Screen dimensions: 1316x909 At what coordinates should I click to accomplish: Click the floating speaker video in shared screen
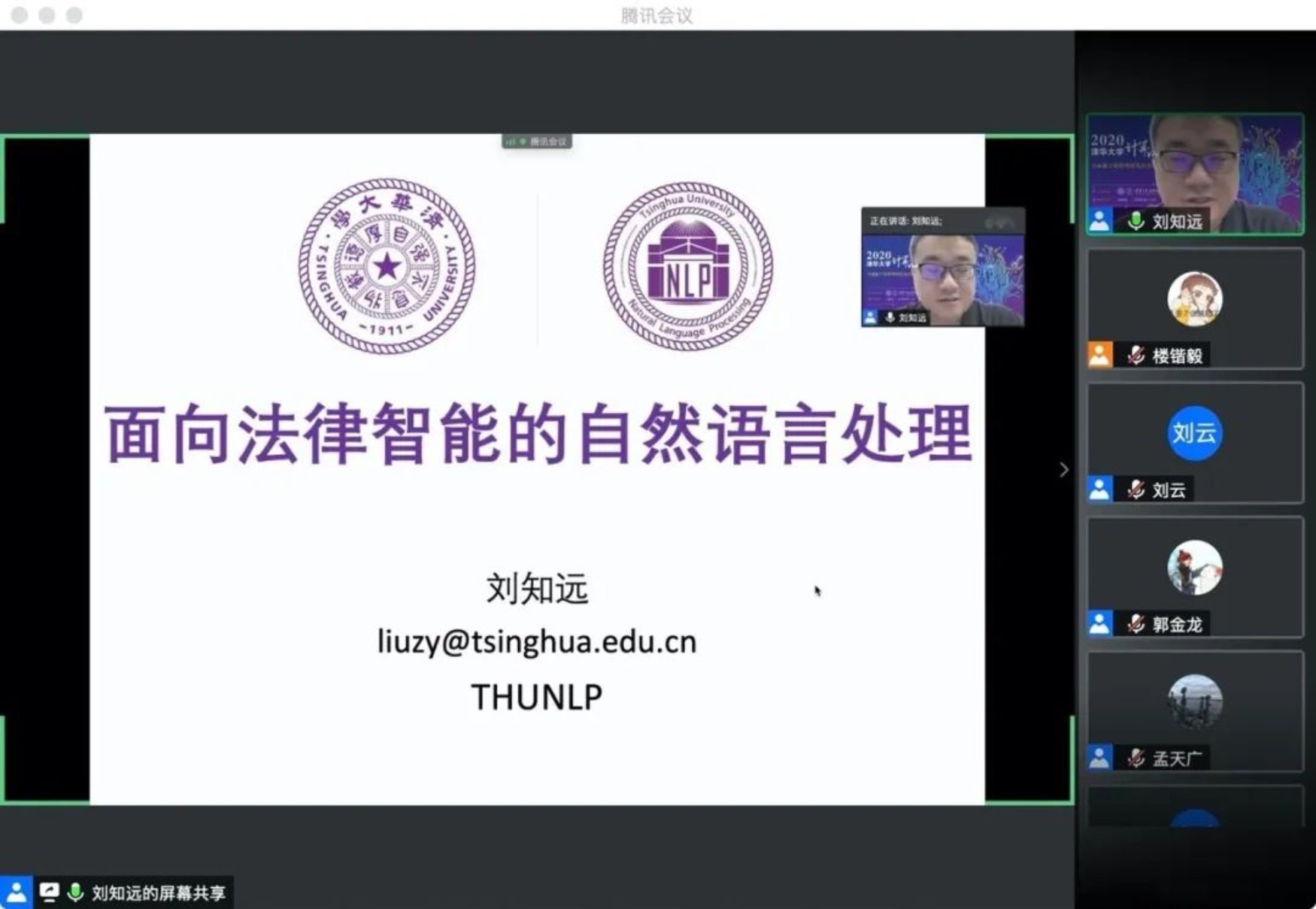[942, 280]
